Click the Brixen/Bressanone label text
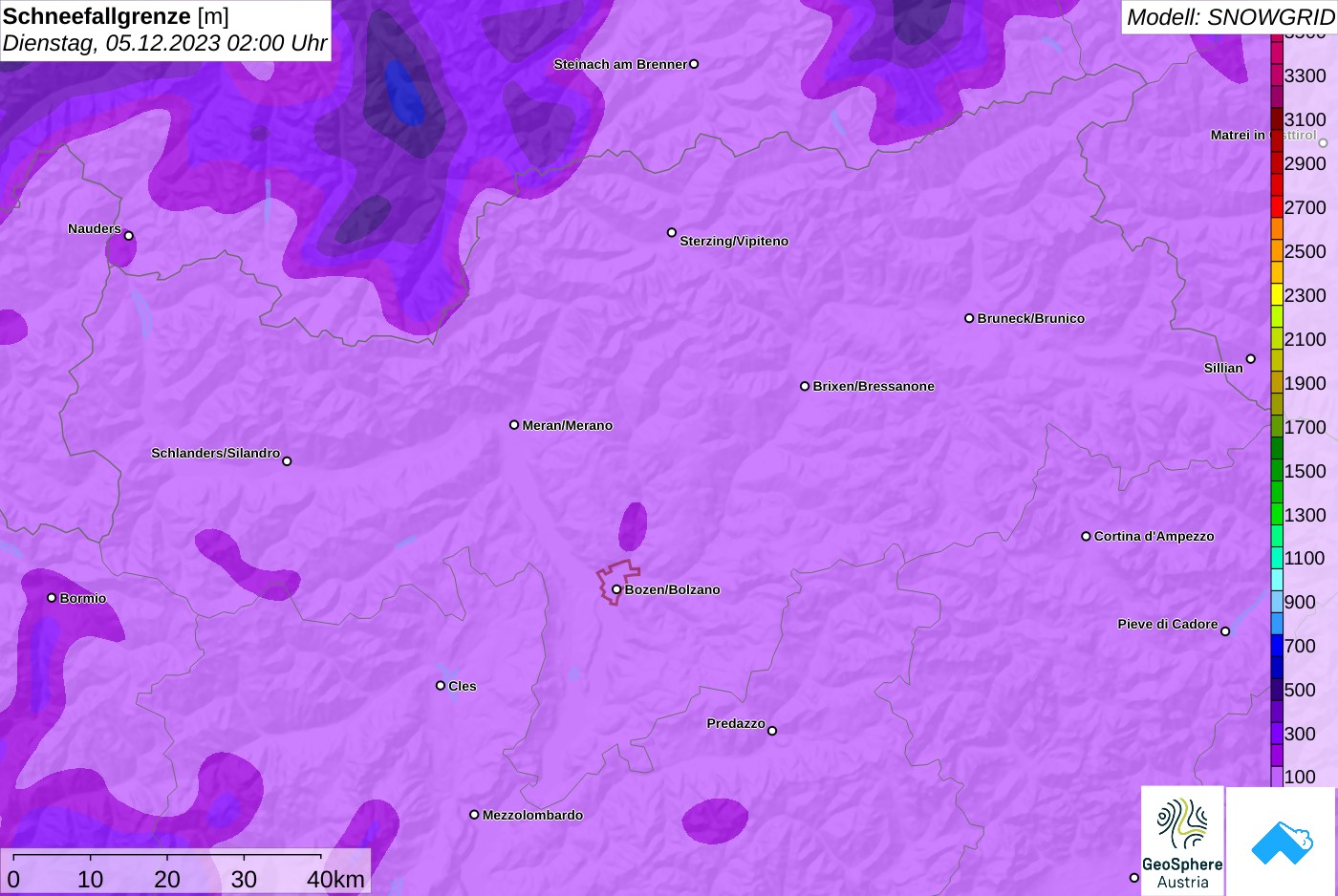Screen dimensions: 1338x896 [874, 386]
